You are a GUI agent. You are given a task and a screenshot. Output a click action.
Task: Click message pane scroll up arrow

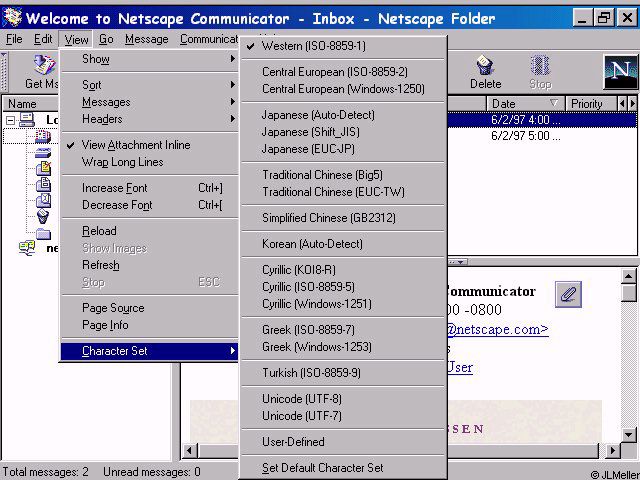[628, 276]
